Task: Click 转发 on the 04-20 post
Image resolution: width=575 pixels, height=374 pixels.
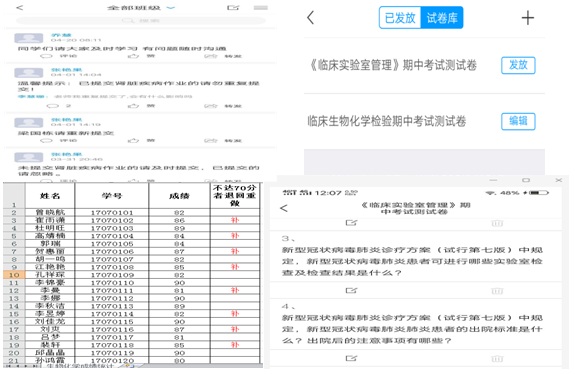Action: tap(223, 56)
